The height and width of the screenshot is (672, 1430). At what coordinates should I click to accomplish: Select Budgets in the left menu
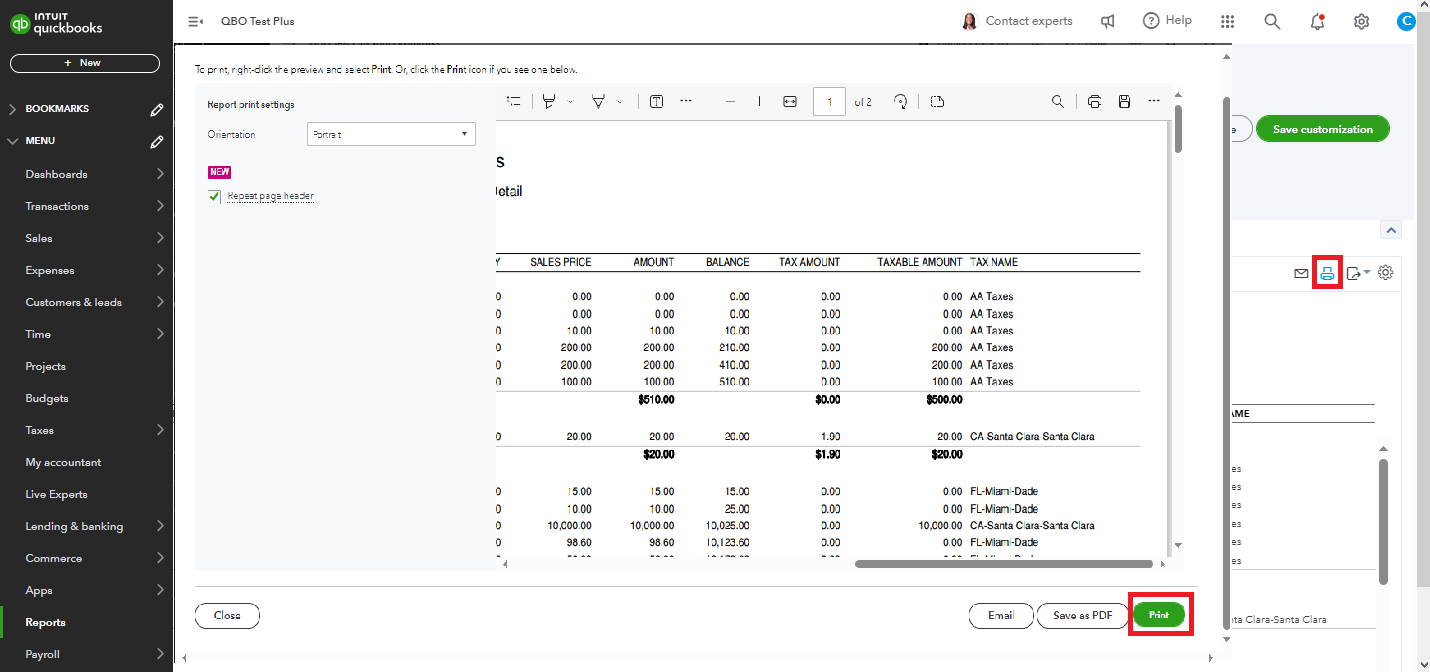47,398
